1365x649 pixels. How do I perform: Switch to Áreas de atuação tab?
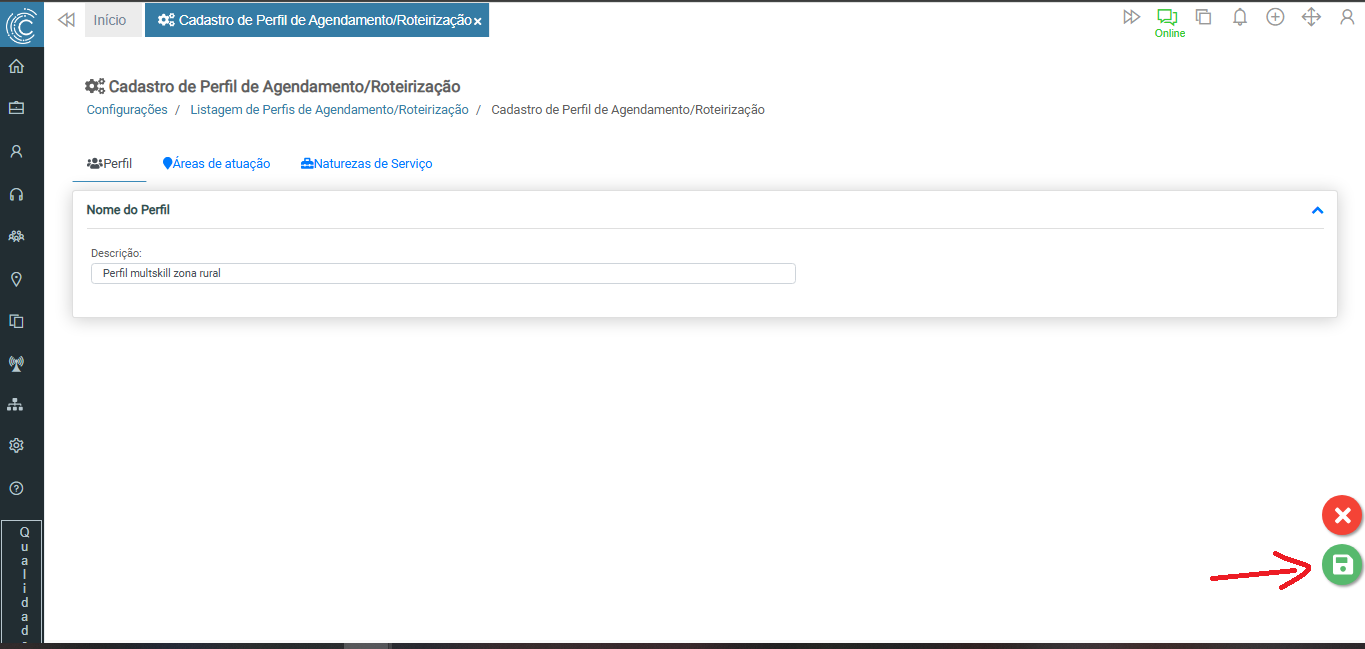[x=217, y=164]
